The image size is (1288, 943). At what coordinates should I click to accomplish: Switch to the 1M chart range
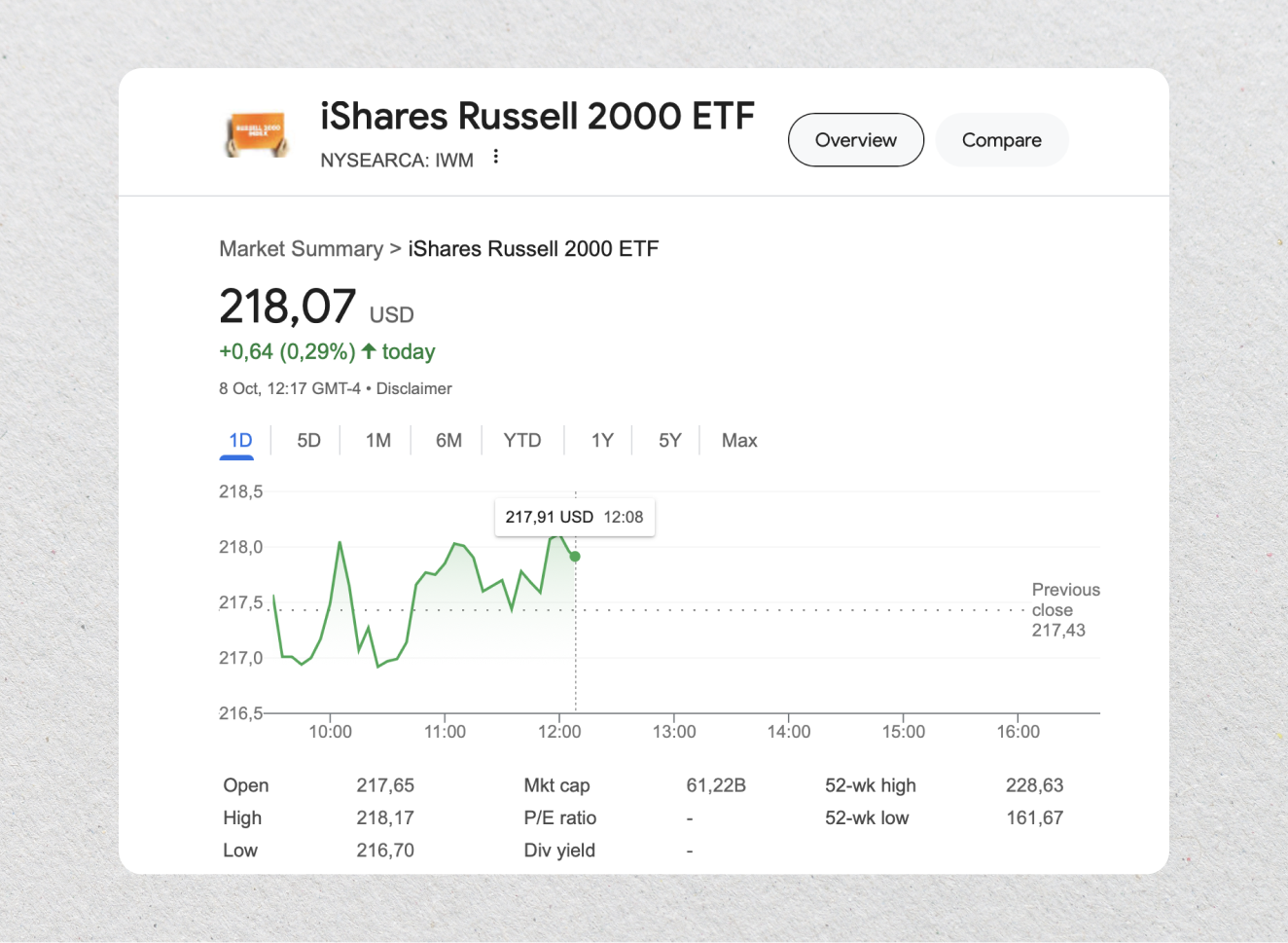tap(377, 440)
